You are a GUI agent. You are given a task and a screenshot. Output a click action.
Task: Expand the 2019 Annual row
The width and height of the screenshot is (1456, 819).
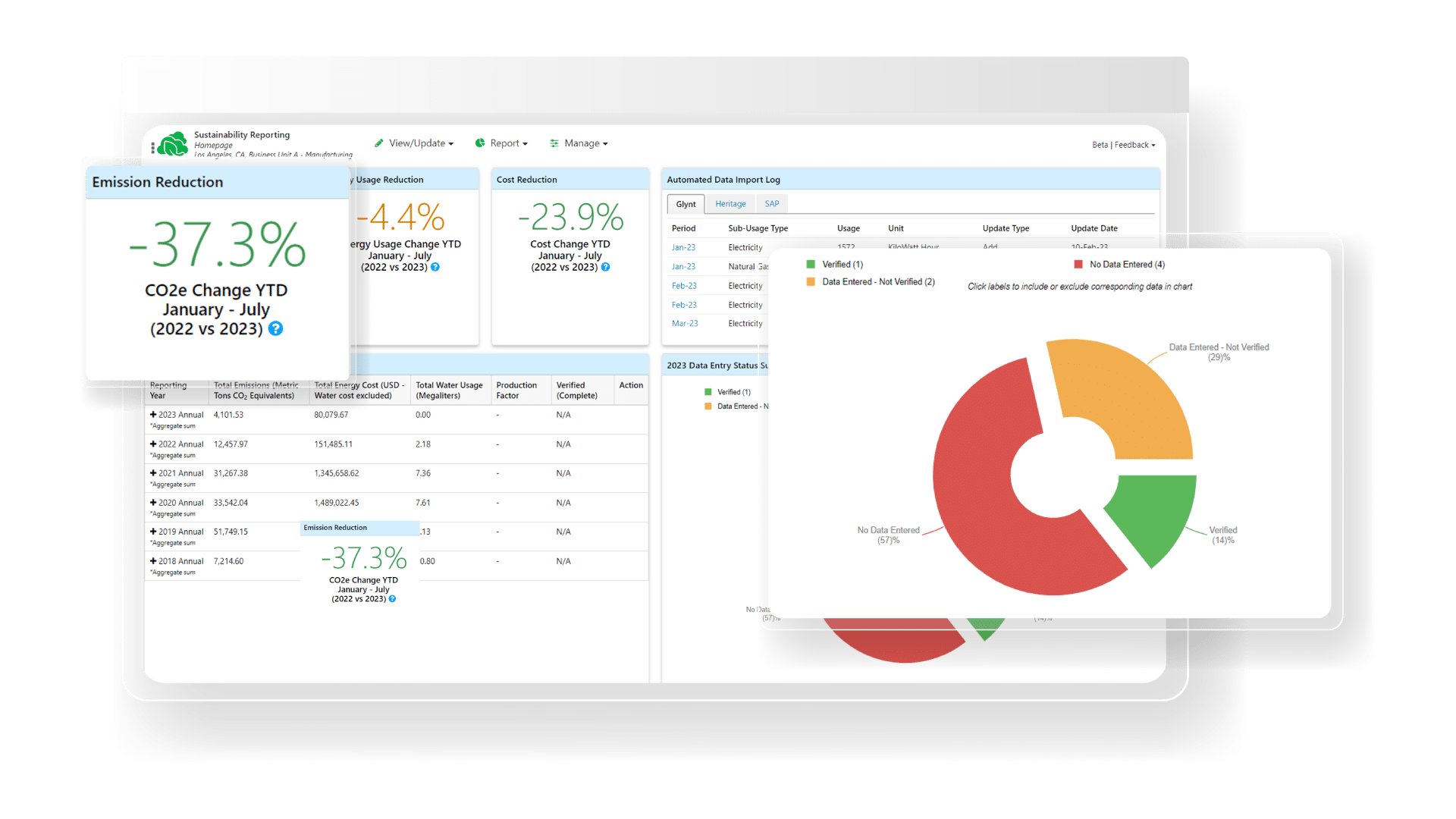coord(153,532)
